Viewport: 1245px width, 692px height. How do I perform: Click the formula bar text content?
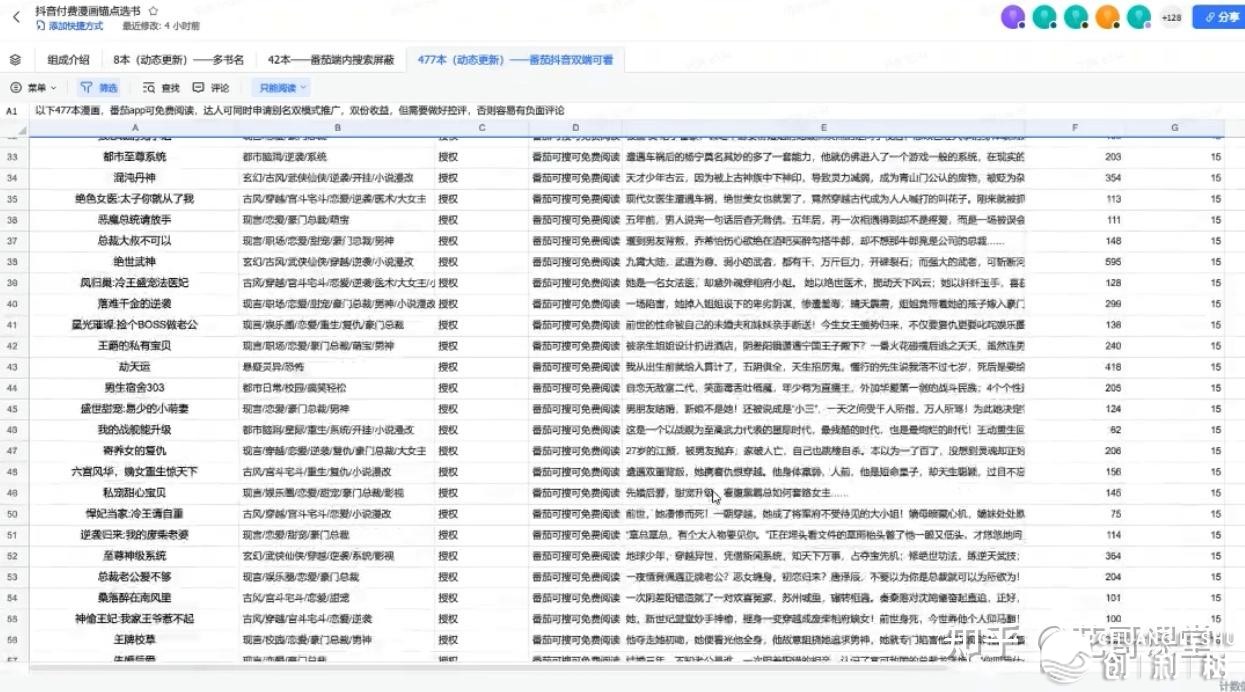tap(299, 110)
